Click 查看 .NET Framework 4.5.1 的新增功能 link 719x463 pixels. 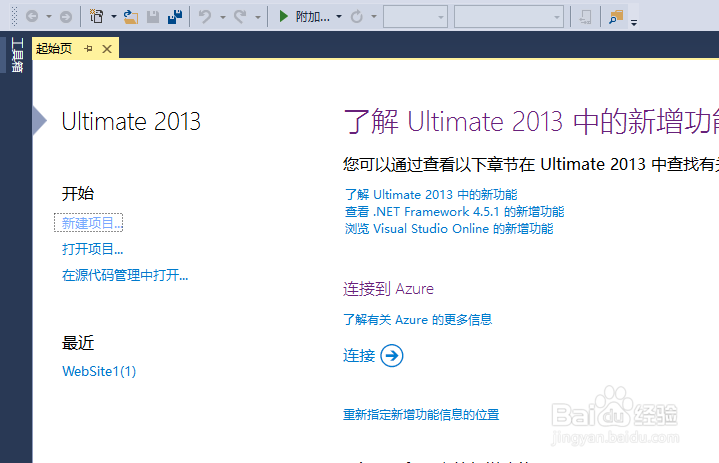point(454,211)
